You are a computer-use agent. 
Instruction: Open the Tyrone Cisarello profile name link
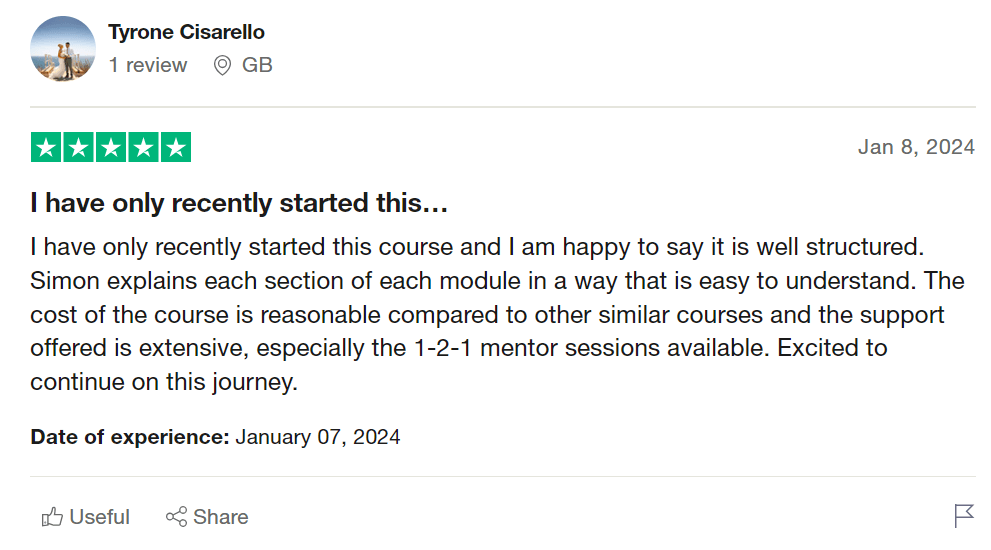point(186,32)
